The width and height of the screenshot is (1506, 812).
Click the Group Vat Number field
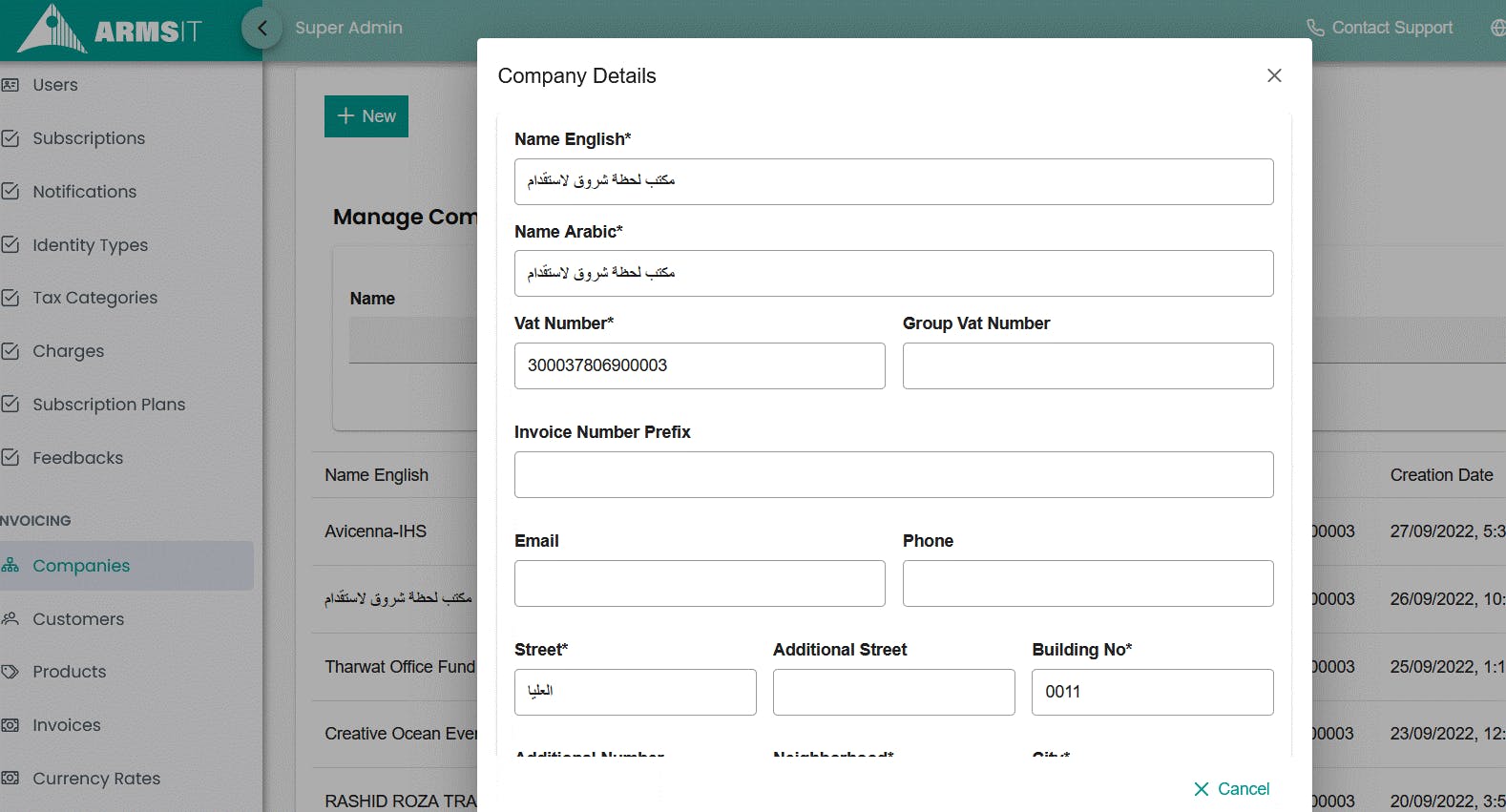click(x=1088, y=365)
